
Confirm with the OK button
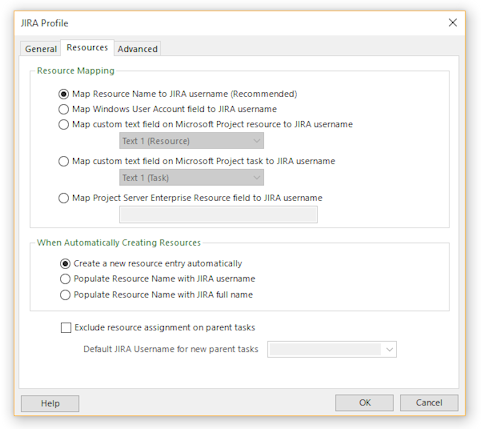364,403
